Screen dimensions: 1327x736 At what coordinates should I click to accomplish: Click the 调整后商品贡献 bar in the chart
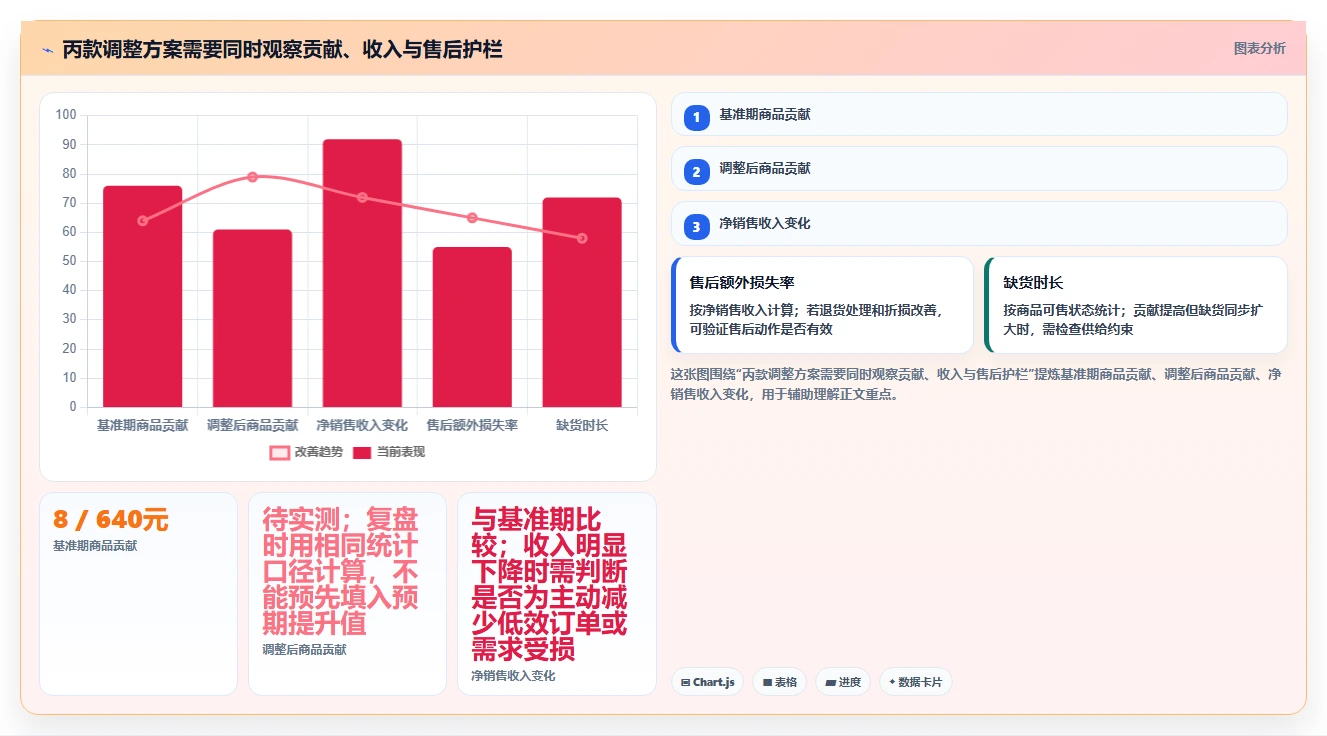coord(252,319)
